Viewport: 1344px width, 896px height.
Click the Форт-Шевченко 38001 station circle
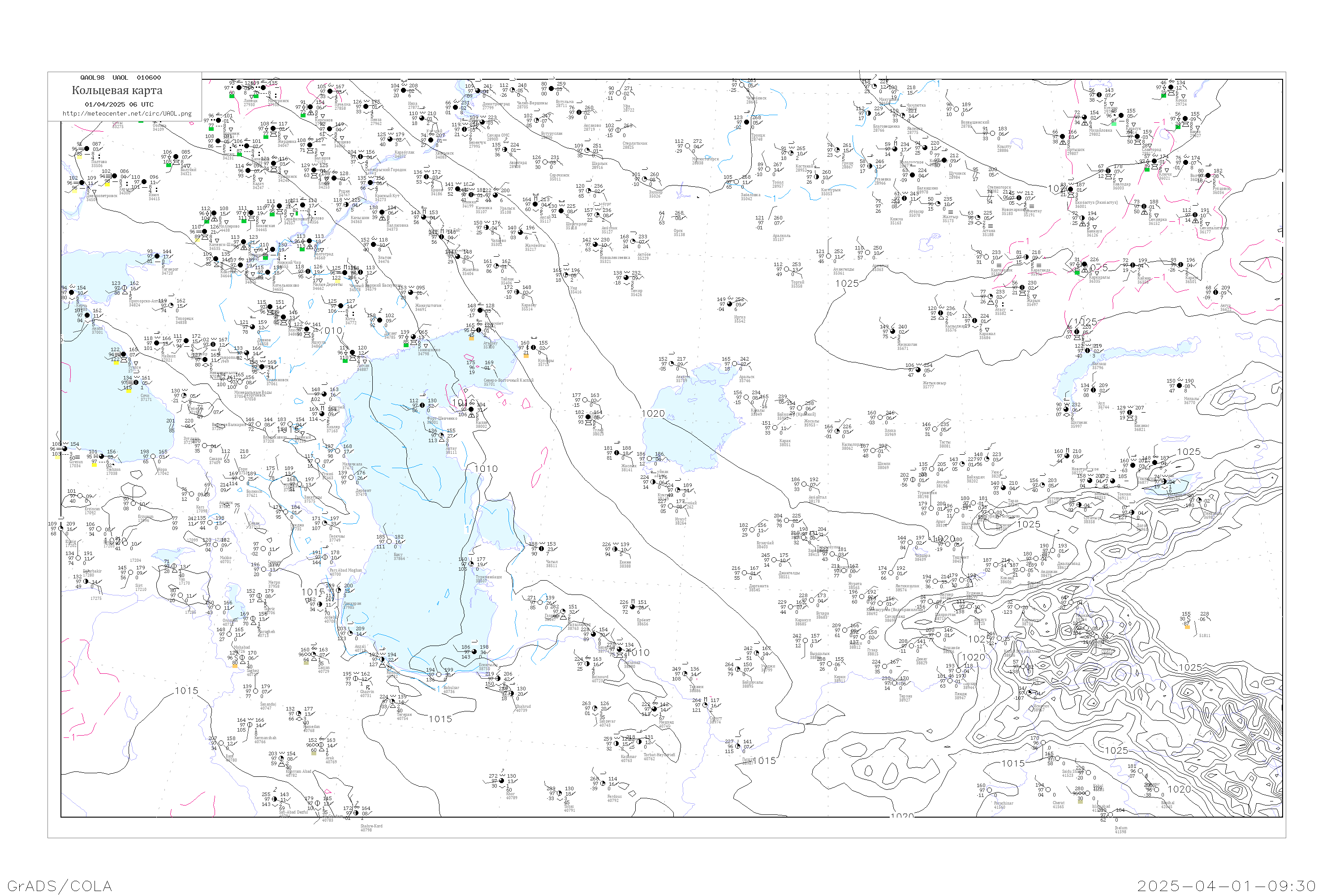click(x=422, y=406)
